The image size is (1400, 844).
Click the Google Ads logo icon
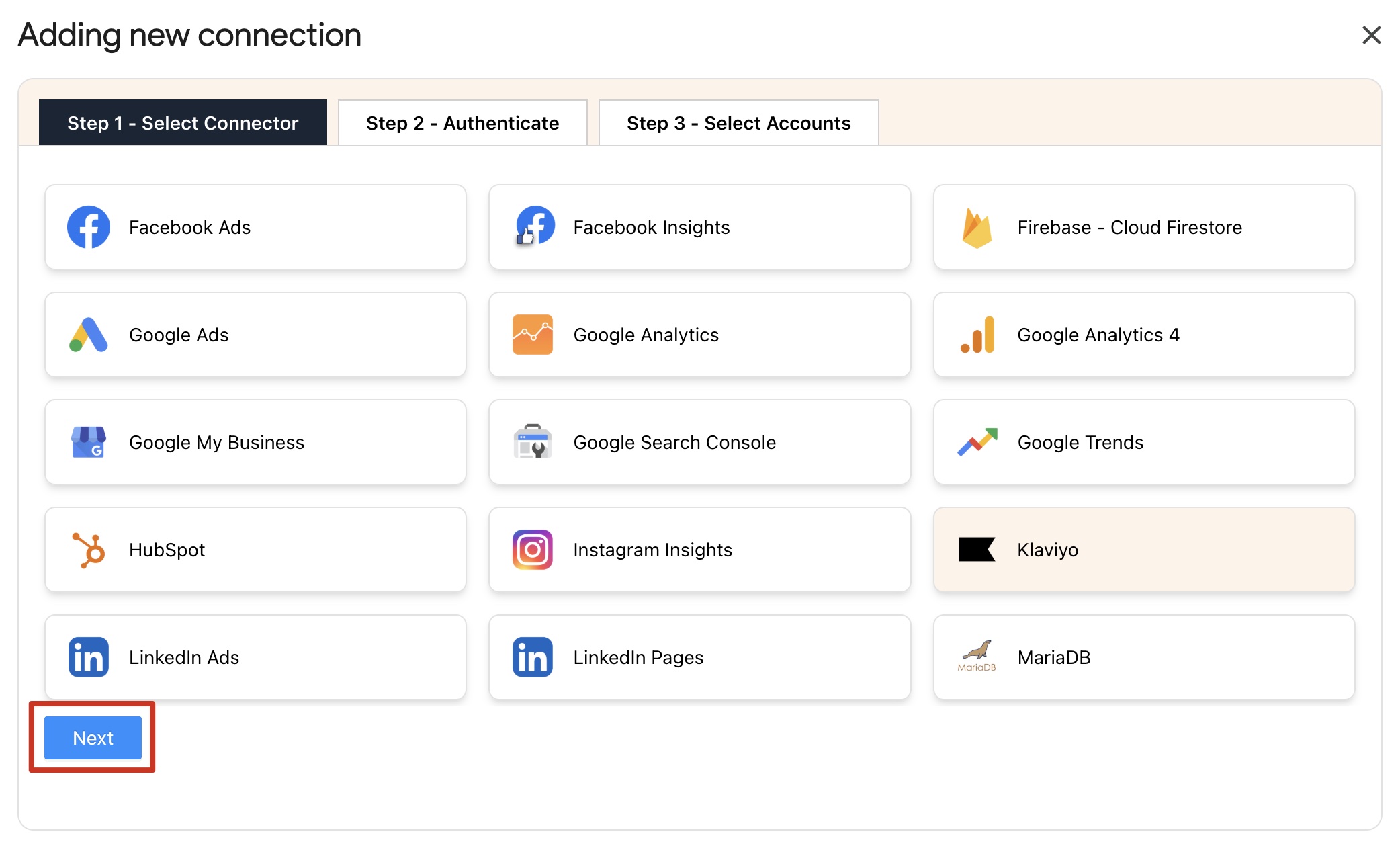pyautogui.click(x=89, y=335)
